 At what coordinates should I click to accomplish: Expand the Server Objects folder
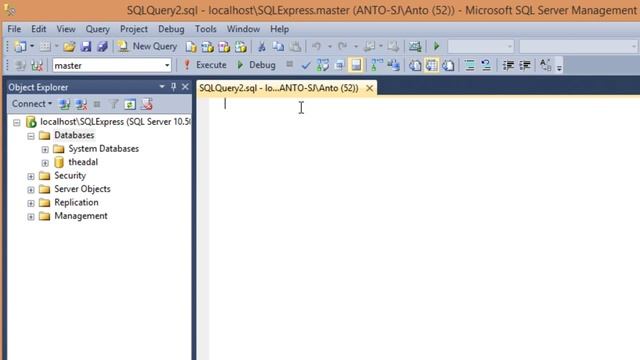click(x=31, y=189)
